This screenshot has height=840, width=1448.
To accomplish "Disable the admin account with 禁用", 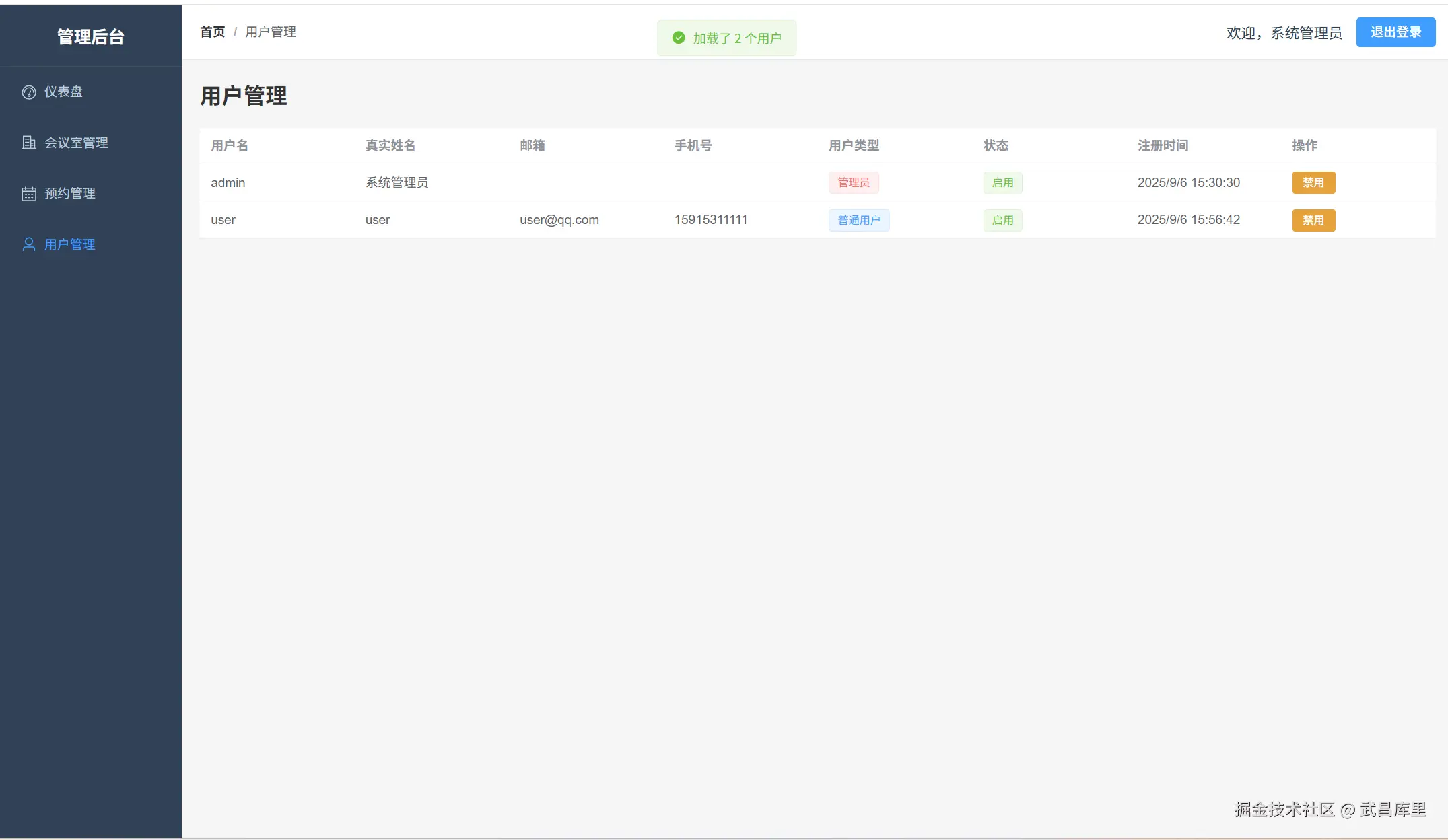I will pyautogui.click(x=1313, y=182).
